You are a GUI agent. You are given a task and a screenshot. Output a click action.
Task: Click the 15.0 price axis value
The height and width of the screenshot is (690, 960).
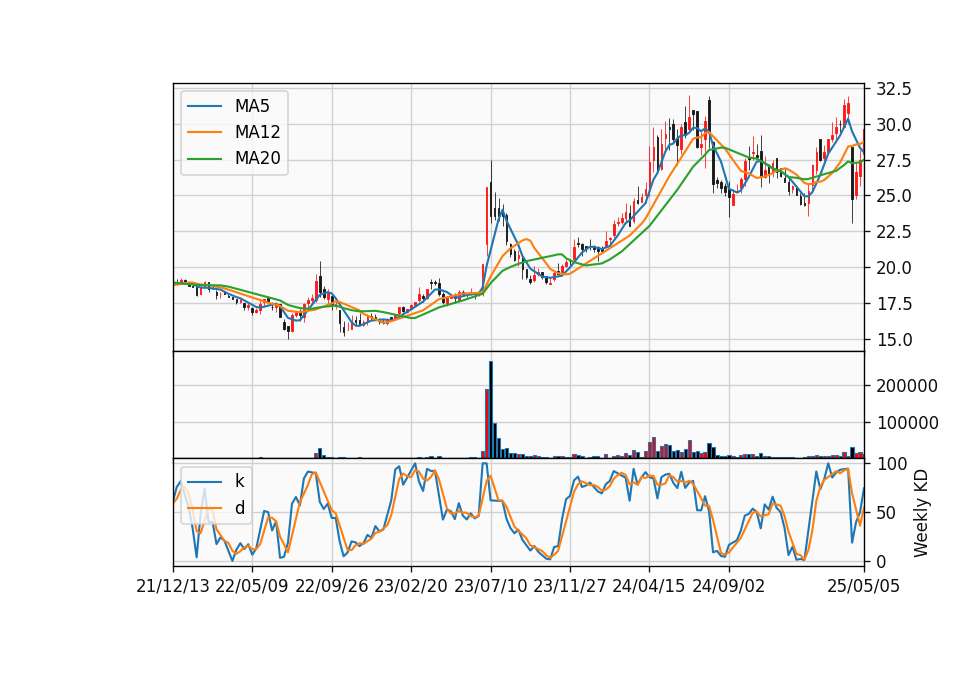pyautogui.click(x=894, y=340)
